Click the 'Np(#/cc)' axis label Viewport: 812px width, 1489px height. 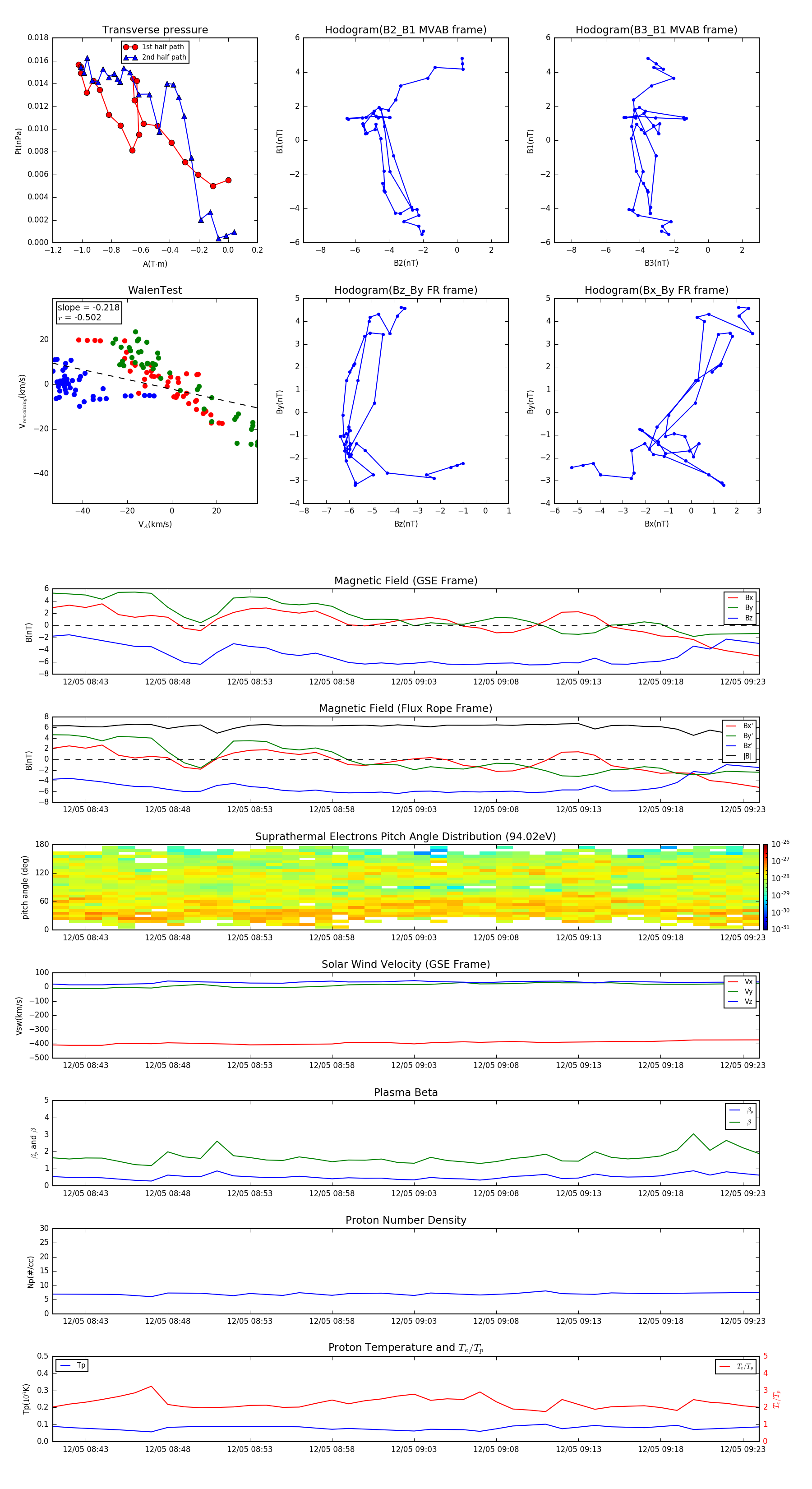(31, 1272)
